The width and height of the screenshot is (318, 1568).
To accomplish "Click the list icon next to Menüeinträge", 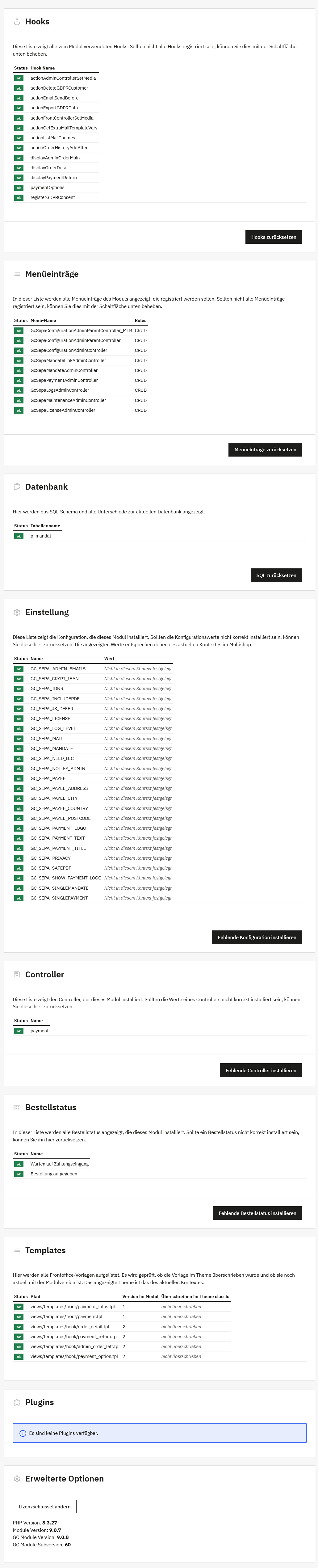I will click(x=17, y=274).
